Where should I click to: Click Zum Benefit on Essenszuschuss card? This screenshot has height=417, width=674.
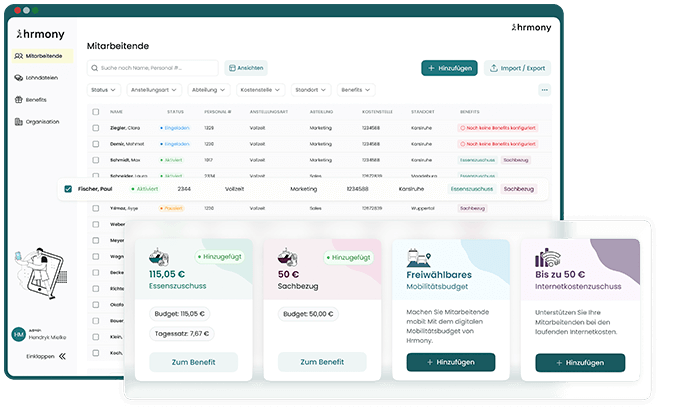193,362
